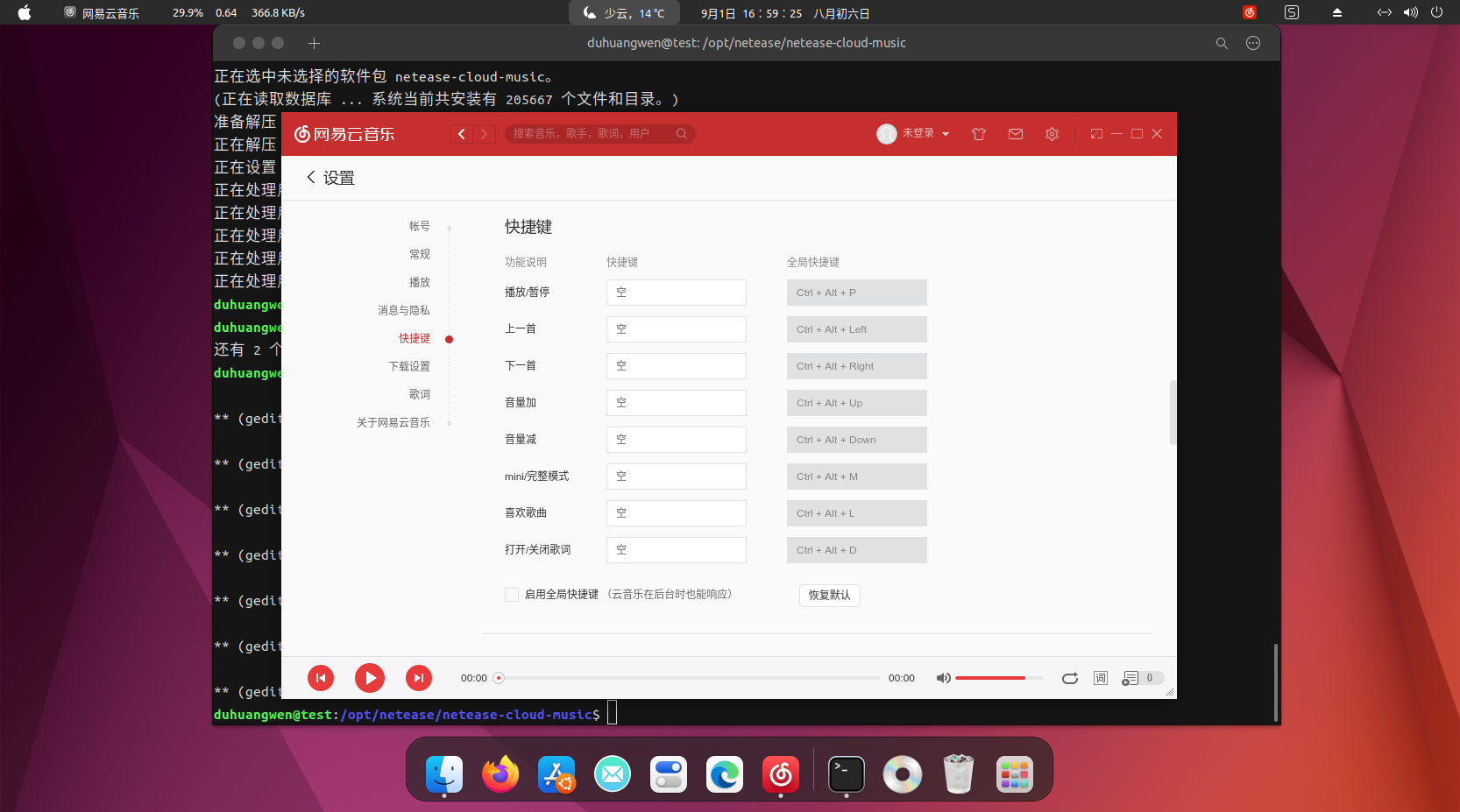The height and width of the screenshot is (812, 1460).
Task: Open the app grid icon in dock
Action: 1015,774
